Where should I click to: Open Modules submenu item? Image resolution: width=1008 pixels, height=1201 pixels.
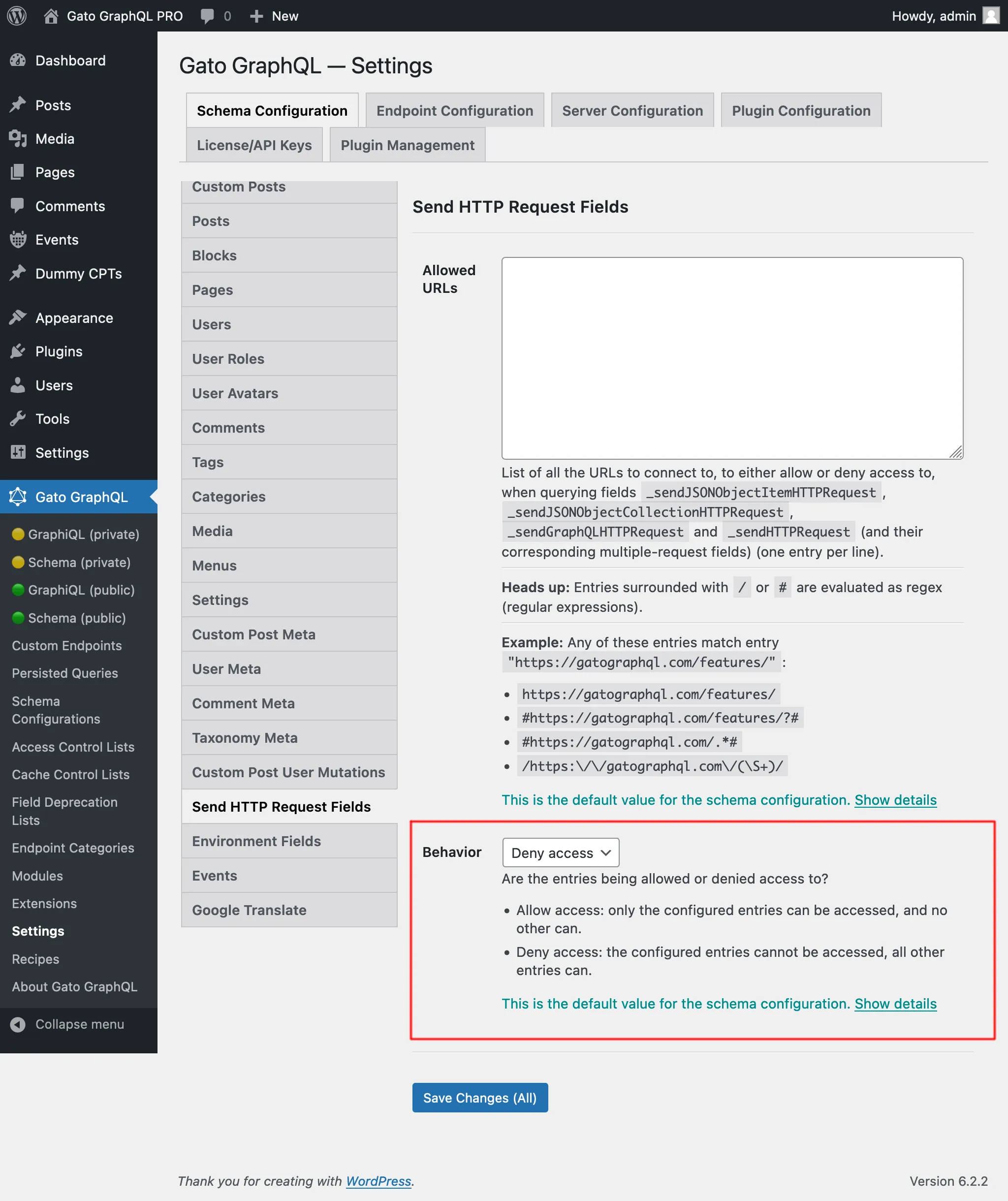tap(37, 876)
